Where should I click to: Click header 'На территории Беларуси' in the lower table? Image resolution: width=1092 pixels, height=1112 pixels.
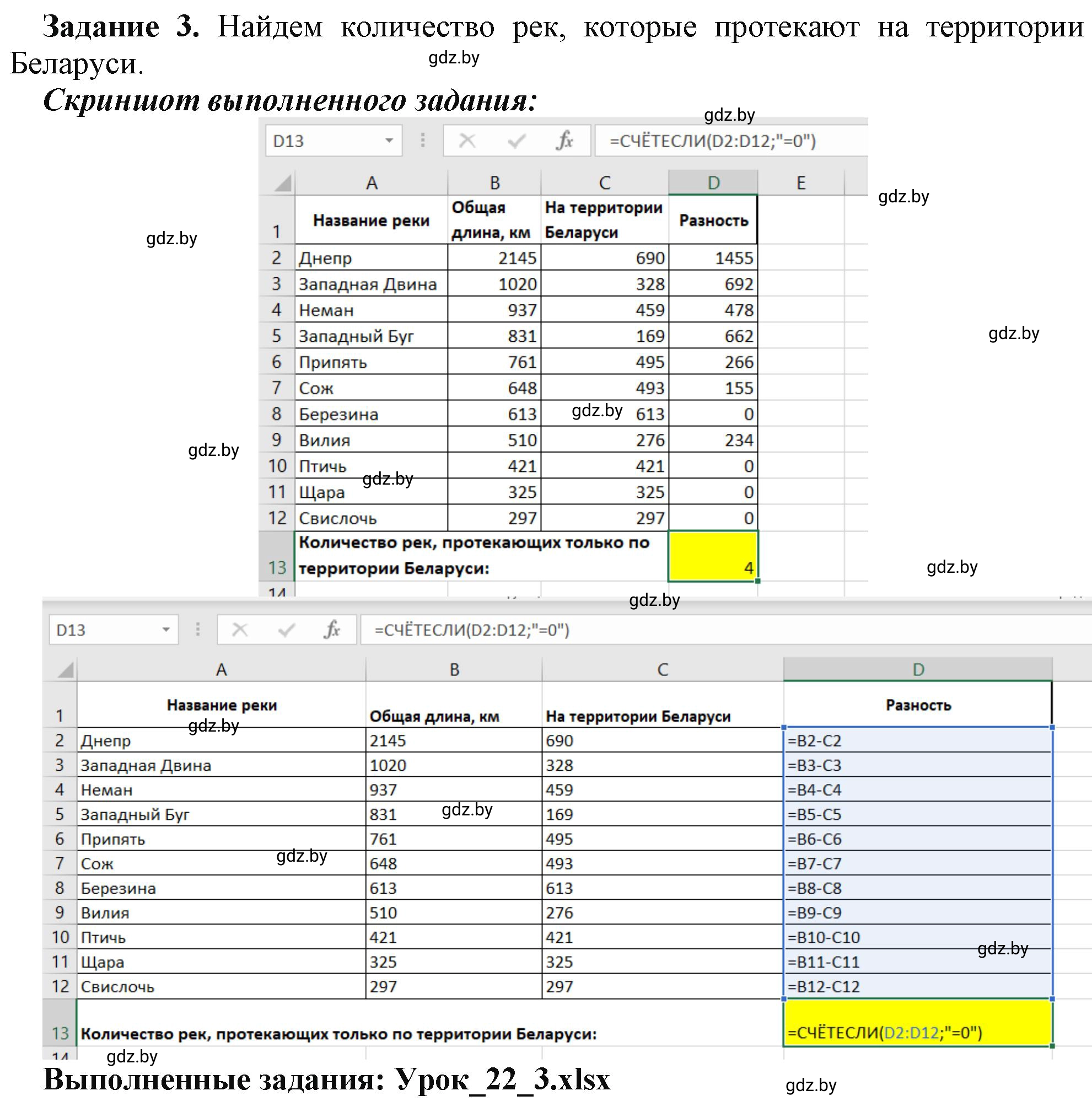click(663, 705)
